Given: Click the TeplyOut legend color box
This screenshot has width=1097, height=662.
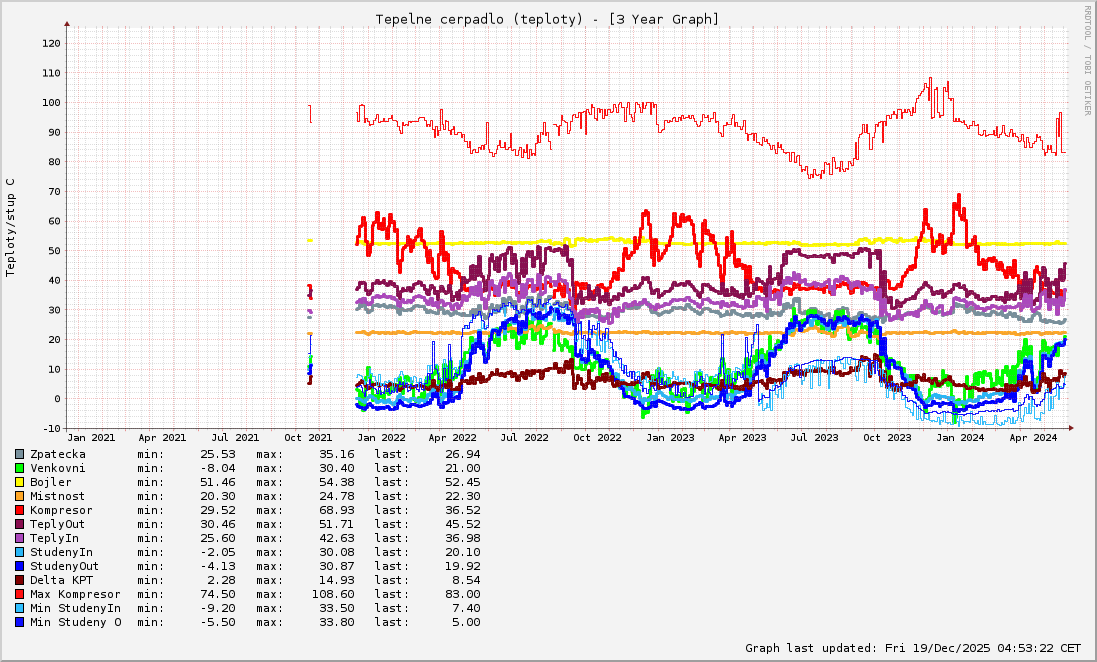Looking at the screenshot, I should [x=19, y=524].
